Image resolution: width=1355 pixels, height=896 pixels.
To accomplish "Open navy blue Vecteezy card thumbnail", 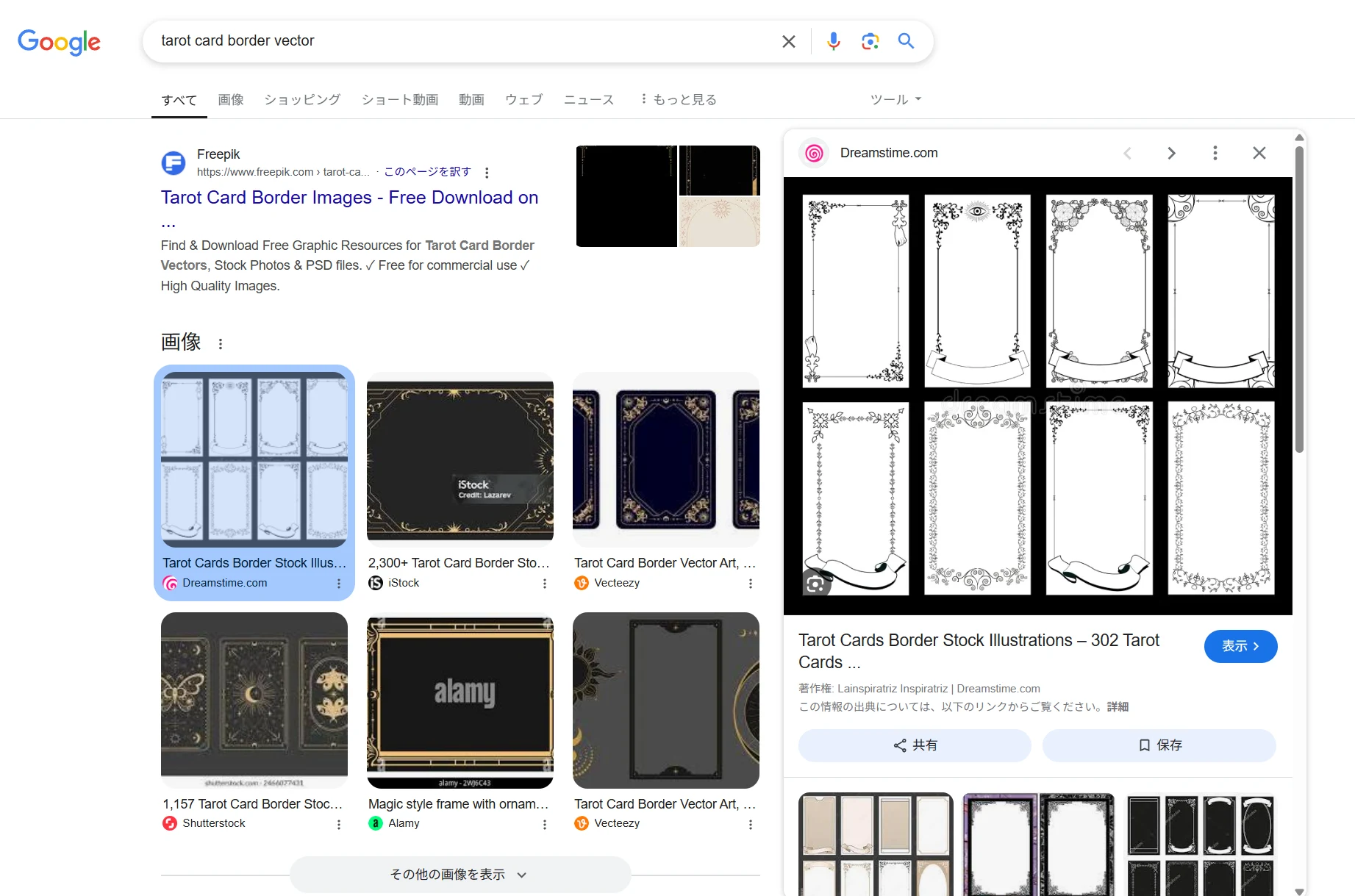I will (666, 459).
